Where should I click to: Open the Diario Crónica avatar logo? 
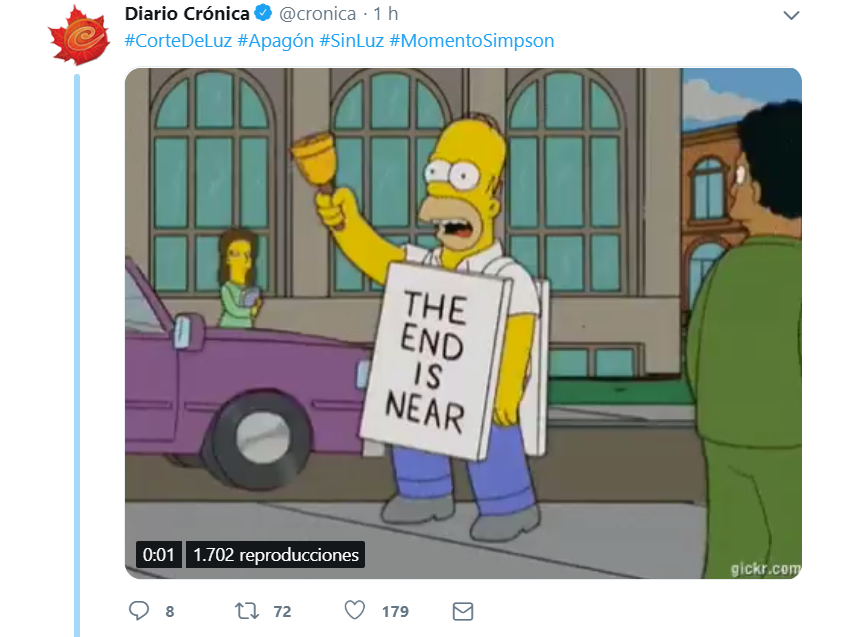point(79,36)
